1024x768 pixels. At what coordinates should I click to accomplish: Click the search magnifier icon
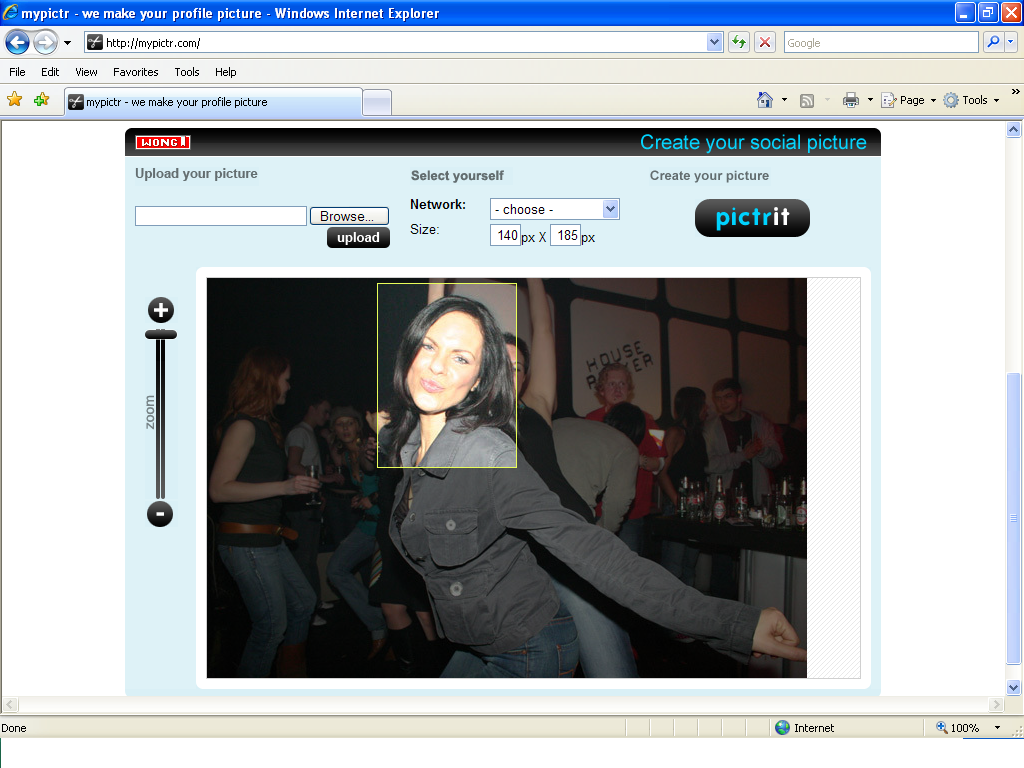point(993,42)
